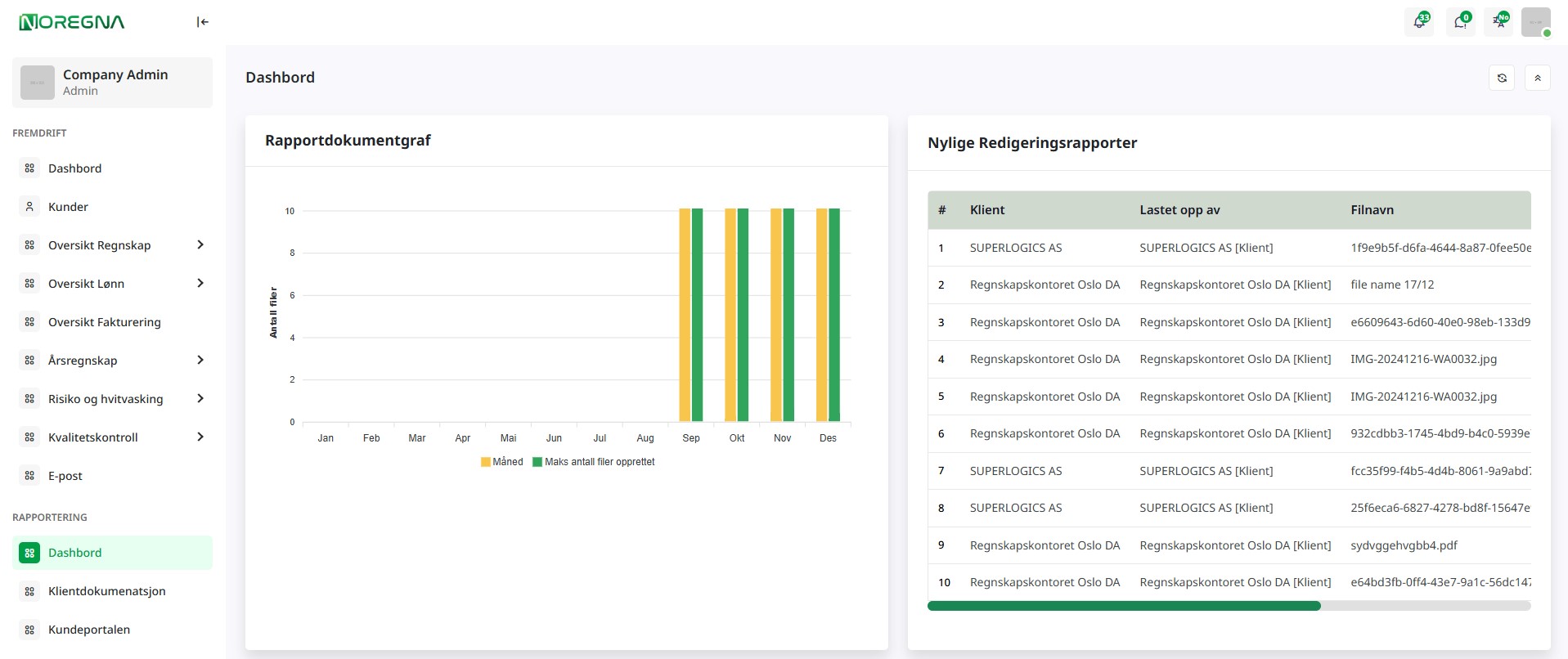Refresh the dashboard with the reload icon
The width and height of the screenshot is (1568, 659).
click(x=1502, y=78)
